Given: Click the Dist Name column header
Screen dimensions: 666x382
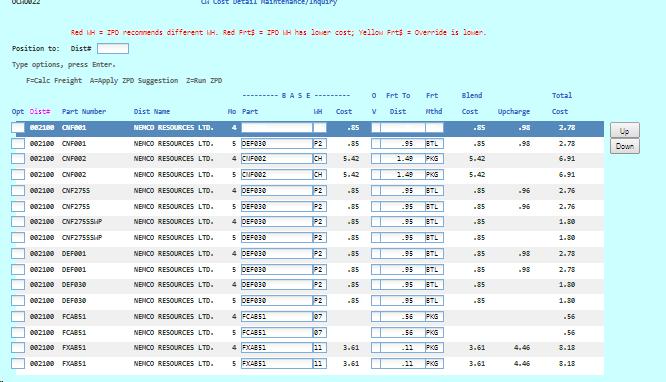Looking at the screenshot, I should pyautogui.click(x=152, y=111).
